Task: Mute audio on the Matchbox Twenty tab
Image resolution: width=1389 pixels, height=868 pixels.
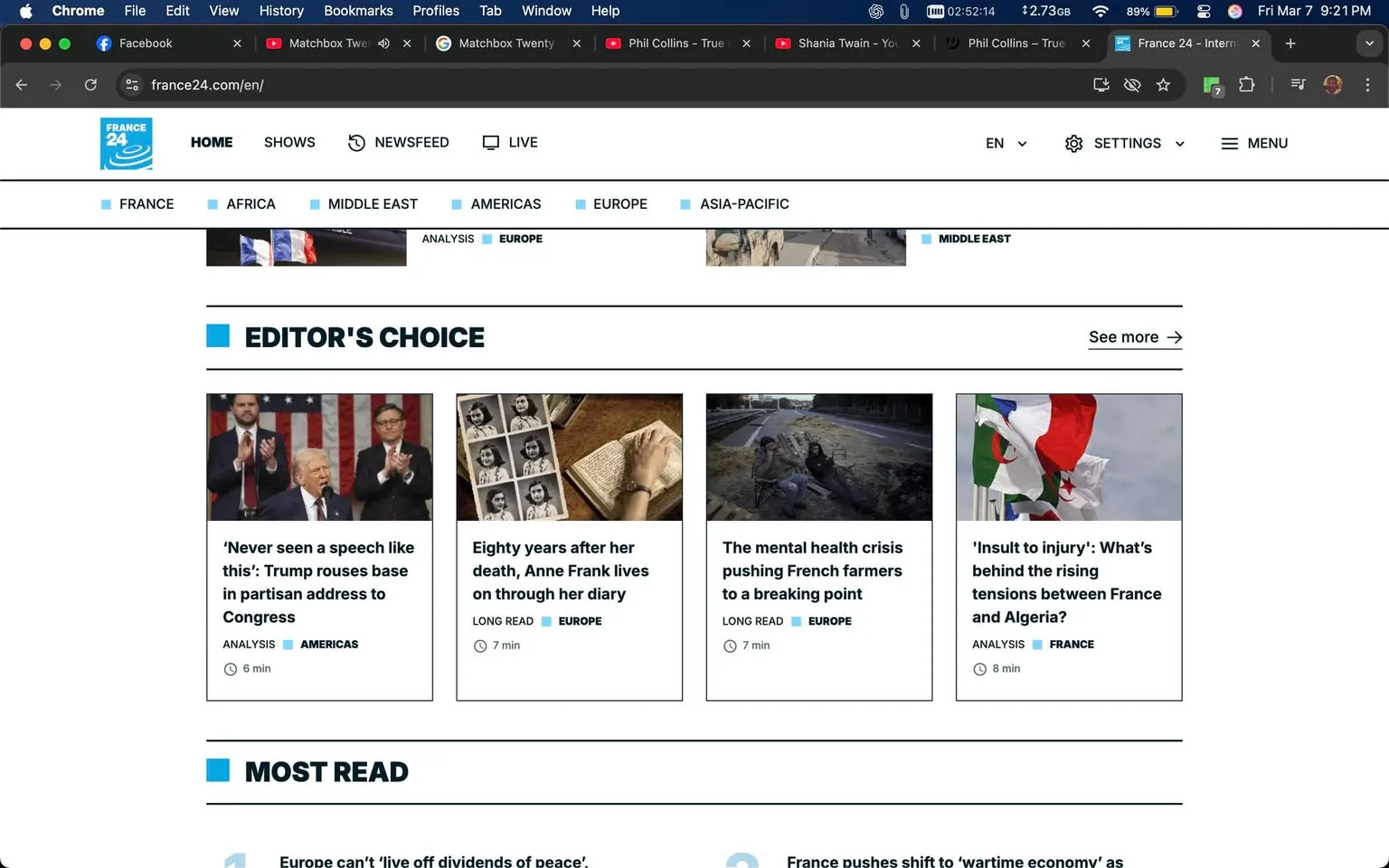Action: (x=383, y=42)
